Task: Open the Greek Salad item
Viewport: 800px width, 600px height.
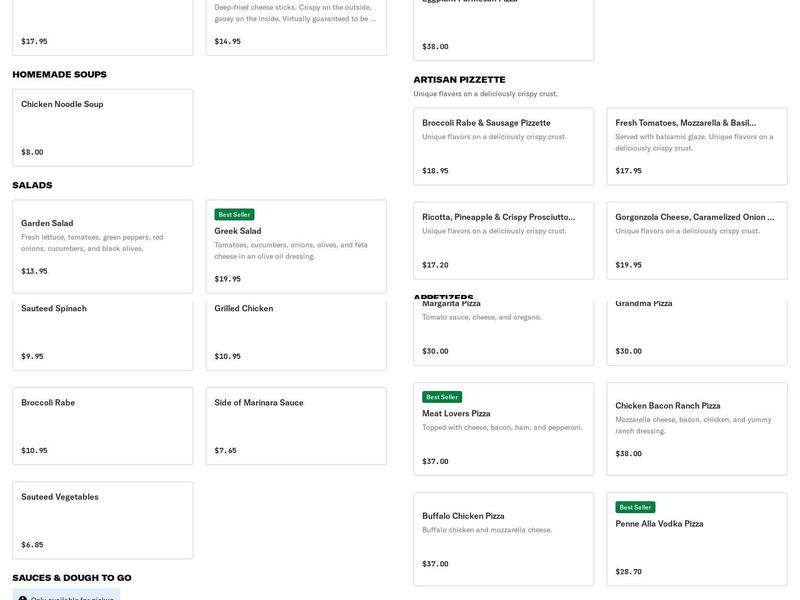Action: point(295,245)
